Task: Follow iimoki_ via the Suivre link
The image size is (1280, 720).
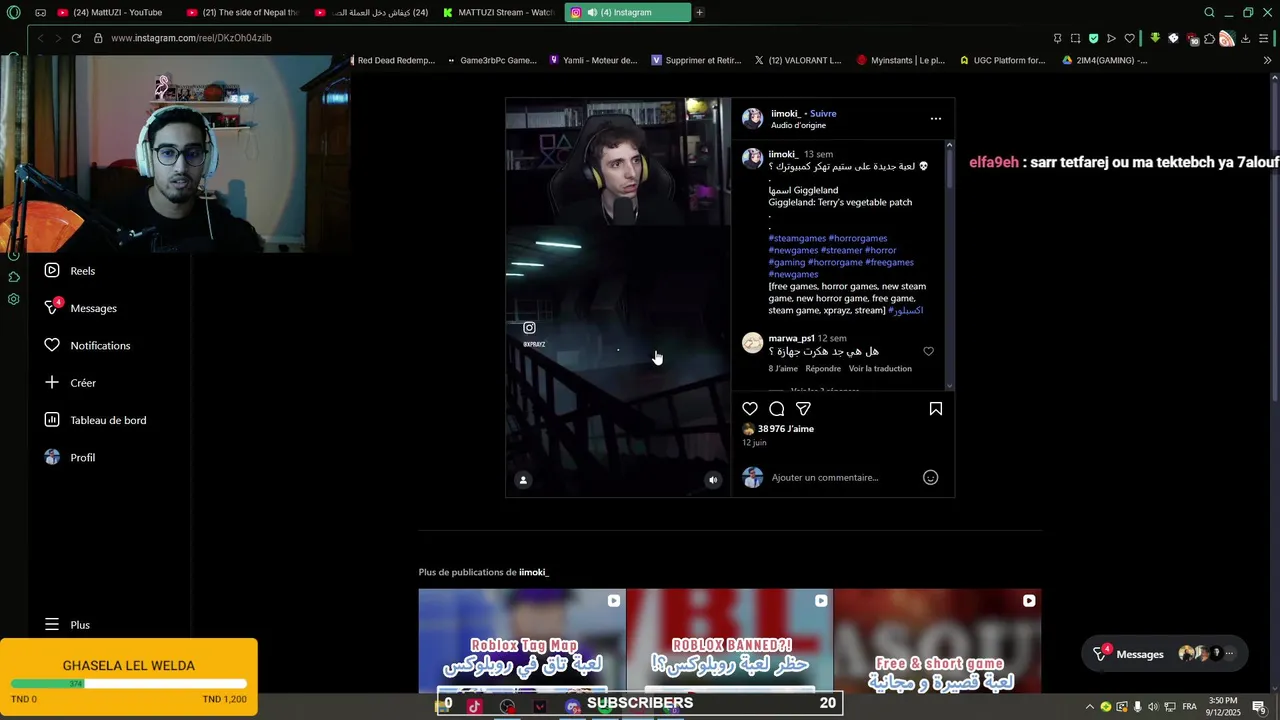Action: pos(823,113)
